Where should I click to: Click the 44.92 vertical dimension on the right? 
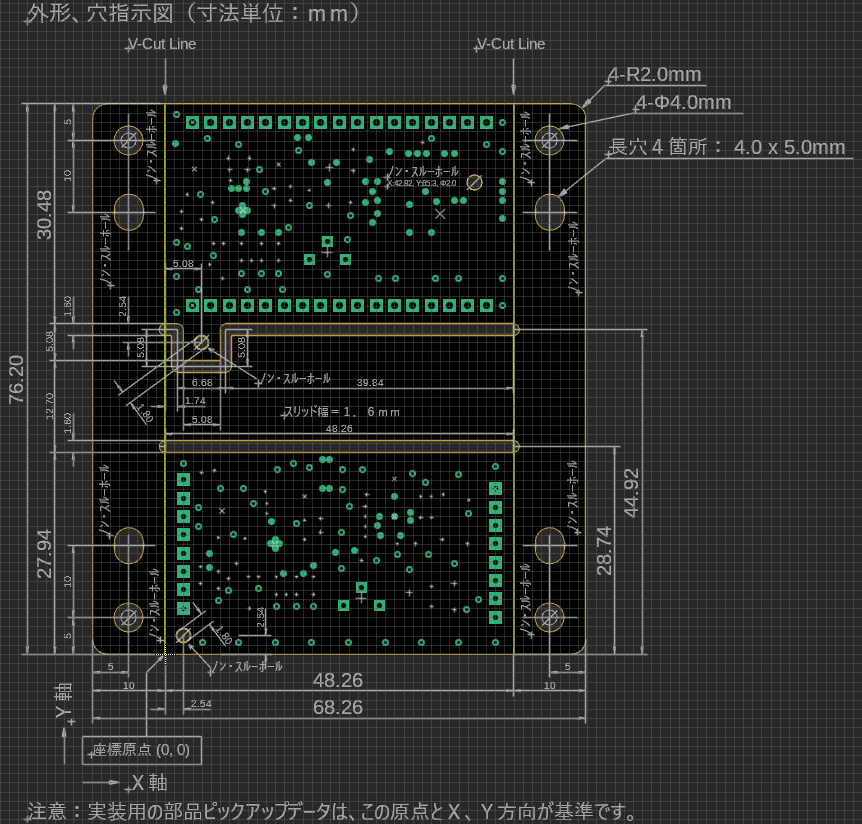[x=632, y=492]
